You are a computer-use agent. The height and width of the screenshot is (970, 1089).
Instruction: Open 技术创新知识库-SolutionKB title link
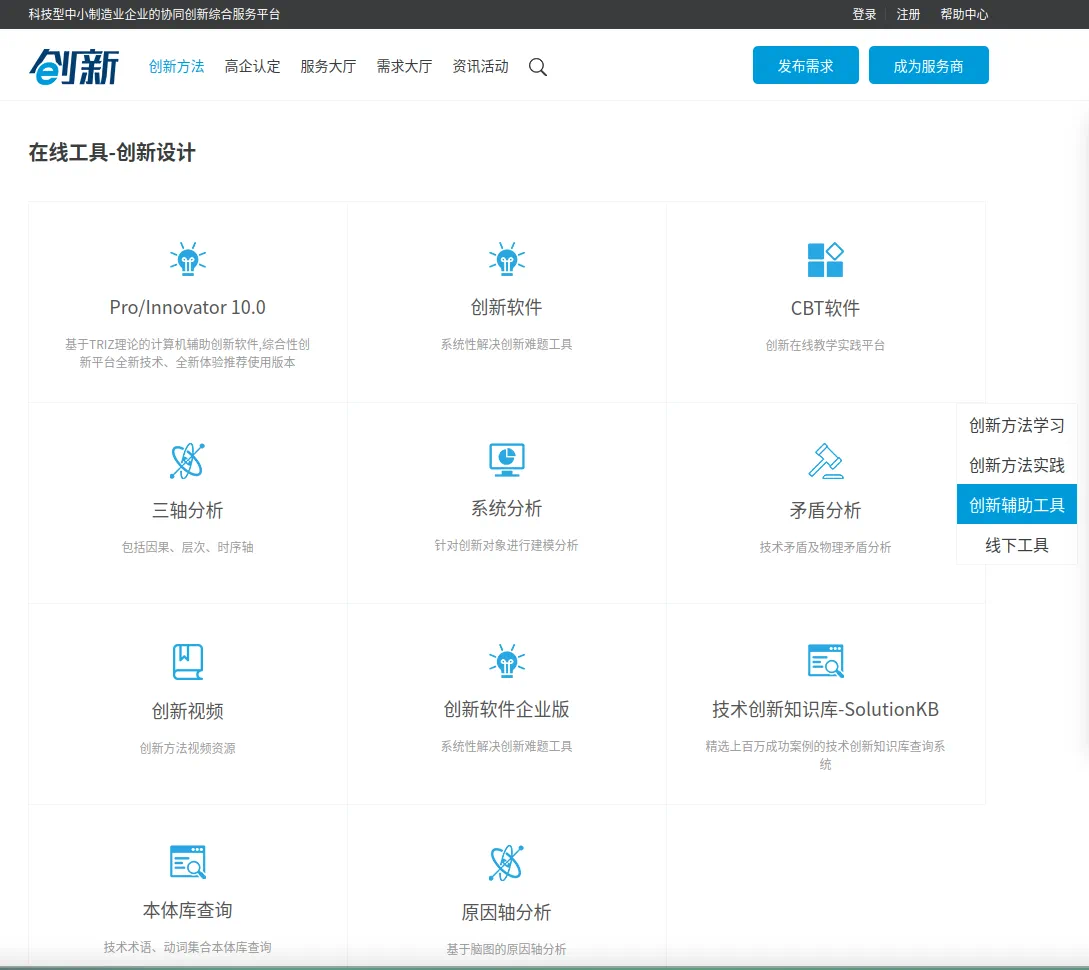tap(825, 709)
